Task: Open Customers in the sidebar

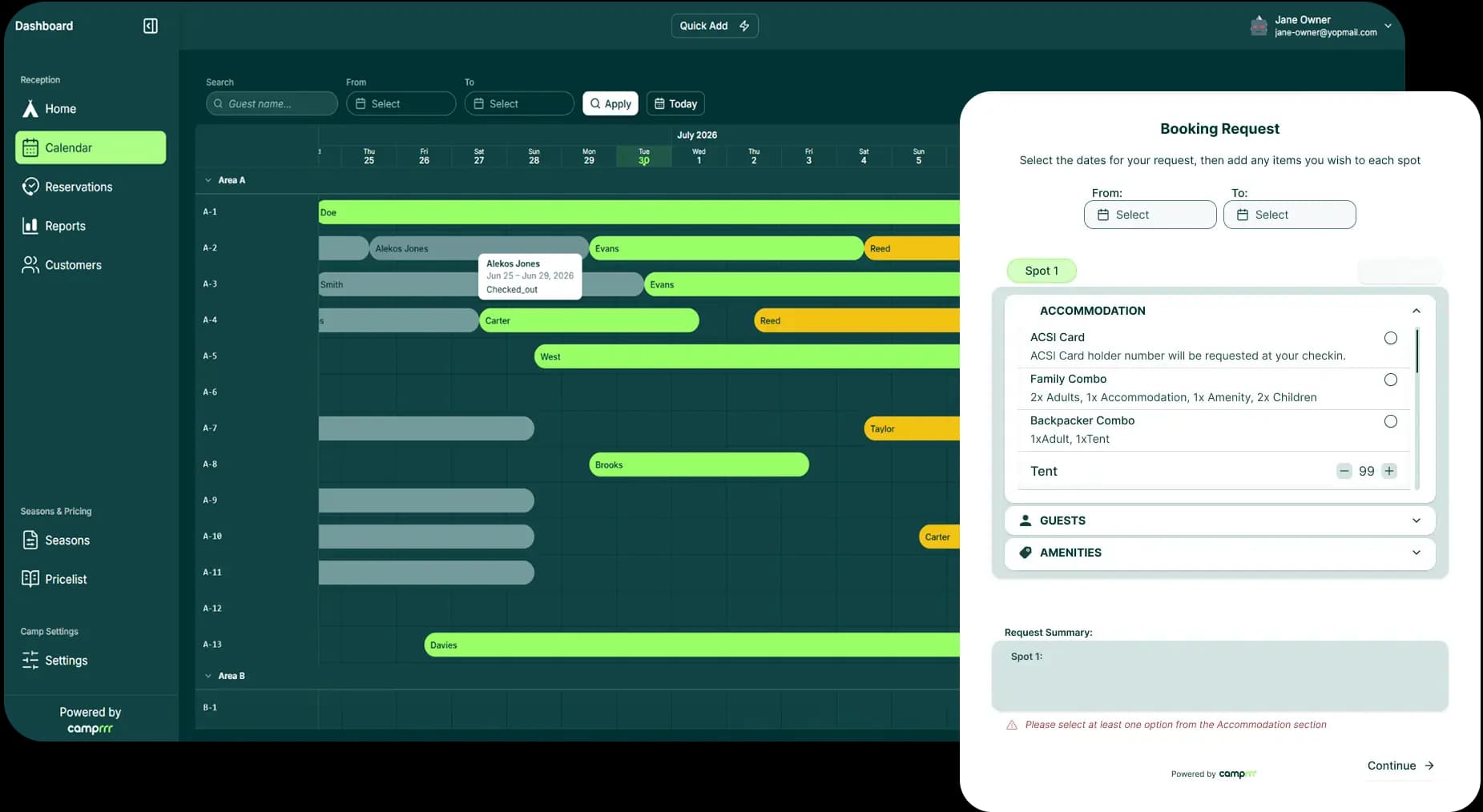Action: [x=91, y=265]
